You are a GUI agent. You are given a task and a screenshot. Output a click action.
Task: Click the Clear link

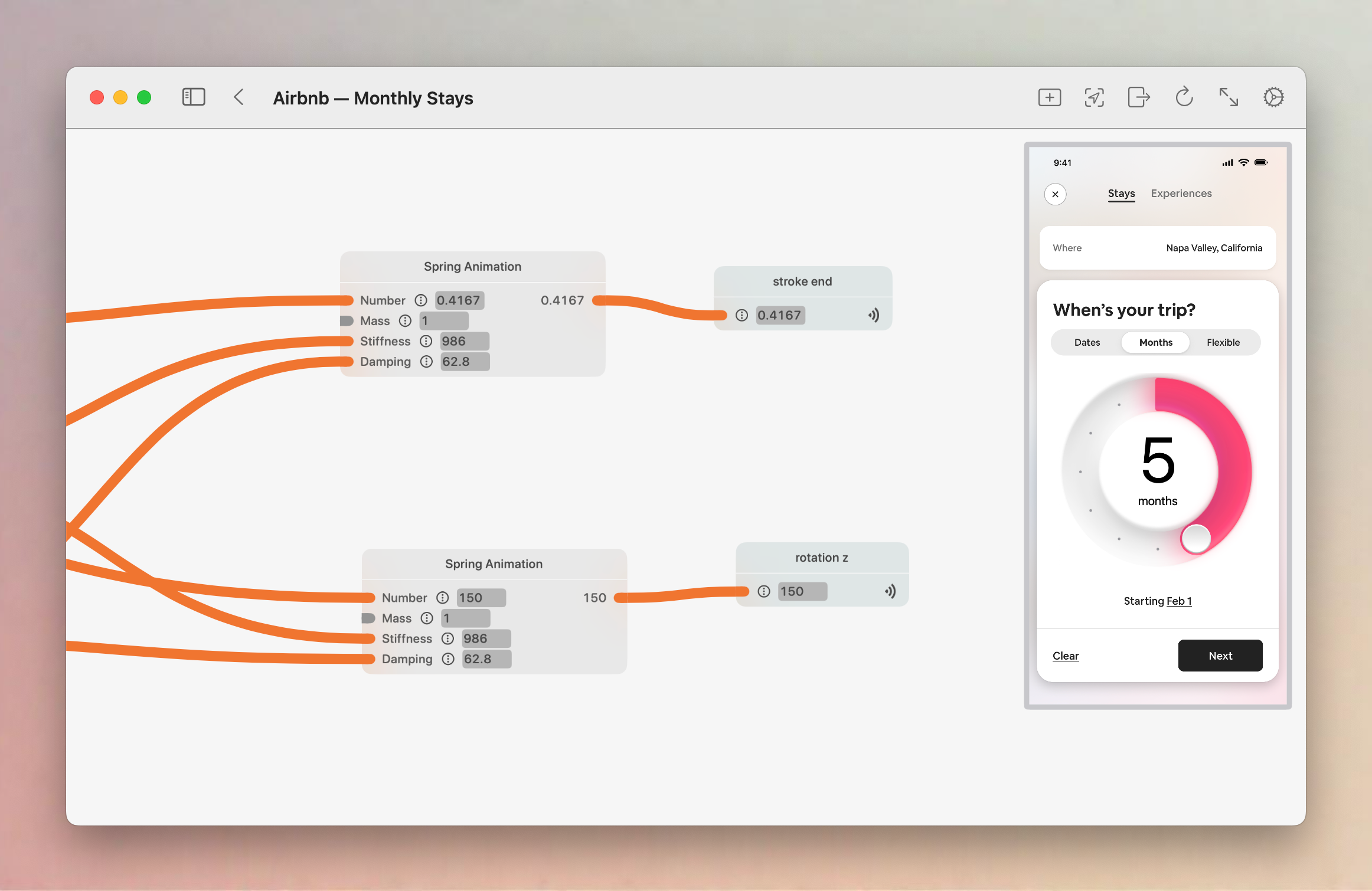click(1065, 656)
